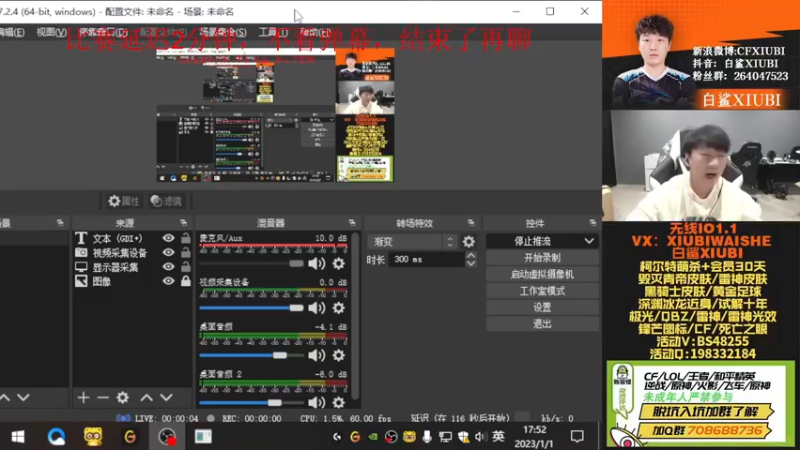Move scene down in scenes panel
The image size is (800, 450).
coord(23,397)
